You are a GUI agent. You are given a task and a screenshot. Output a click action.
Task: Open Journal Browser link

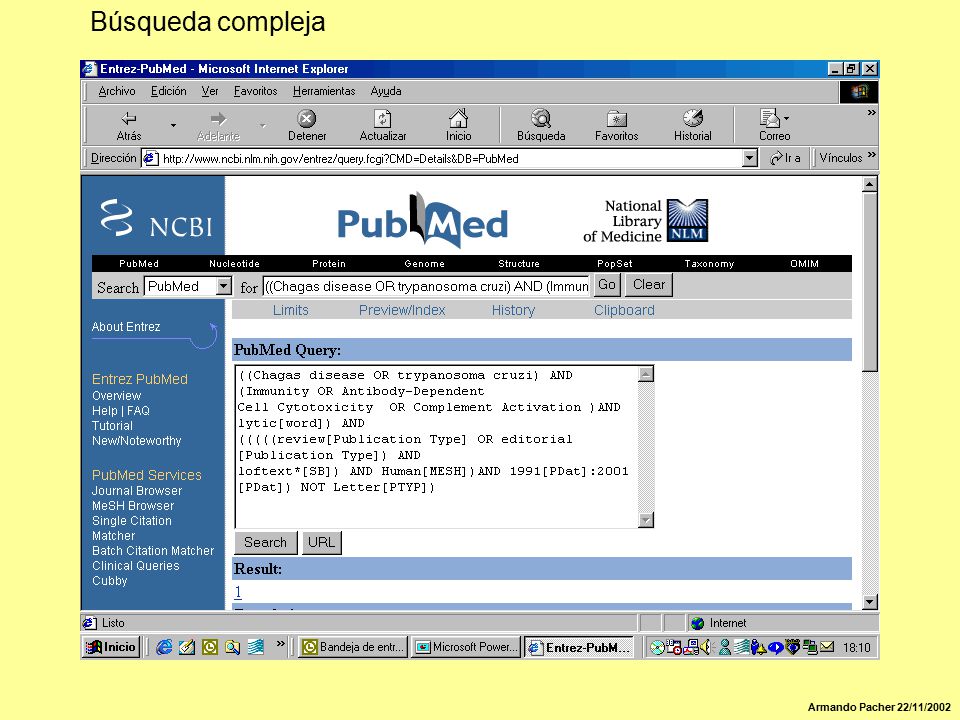pyautogui.click(x=137, y=490)
